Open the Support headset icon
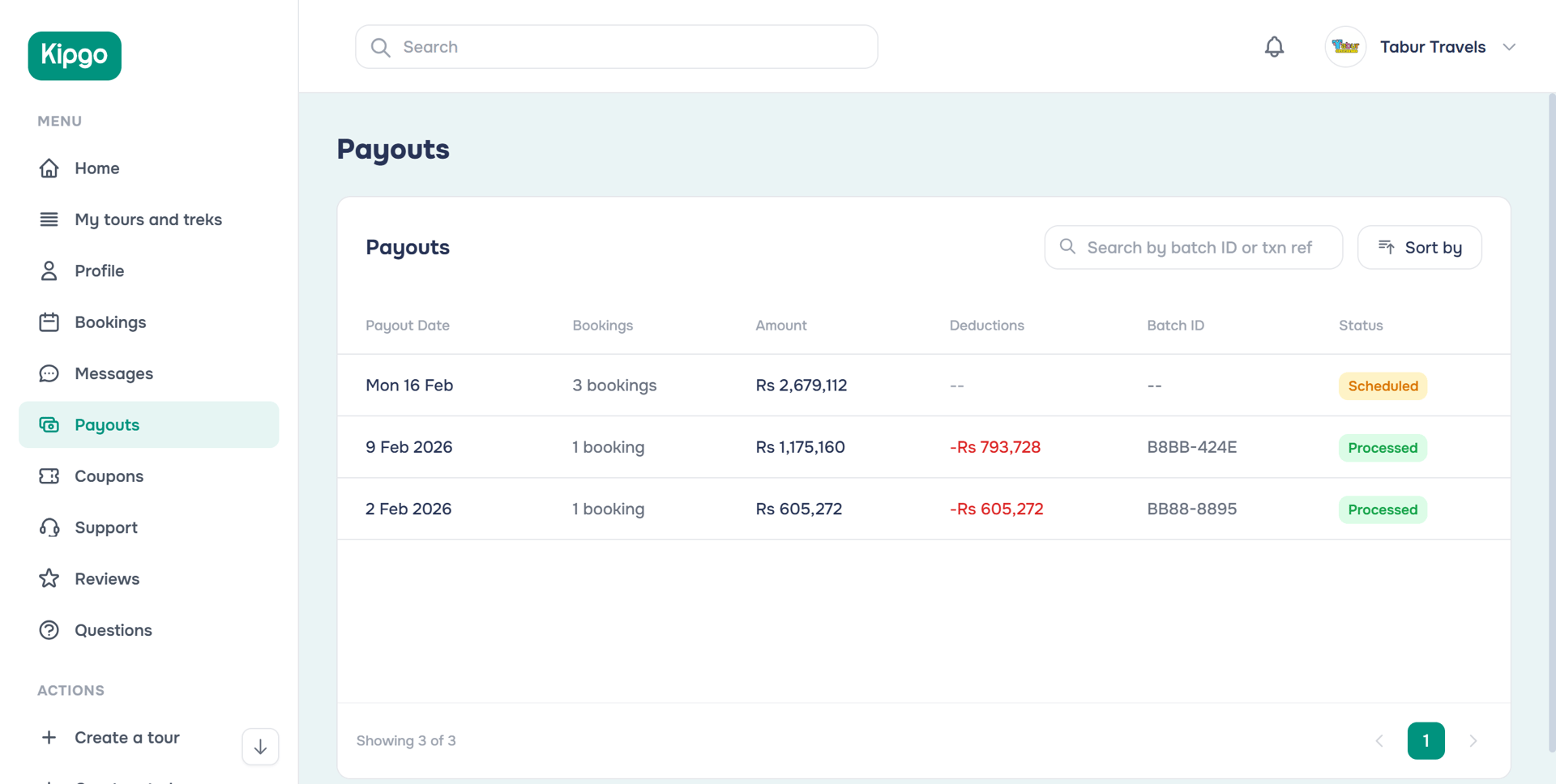Screen dimensions: 1556x784 click(x=49, y=527)
